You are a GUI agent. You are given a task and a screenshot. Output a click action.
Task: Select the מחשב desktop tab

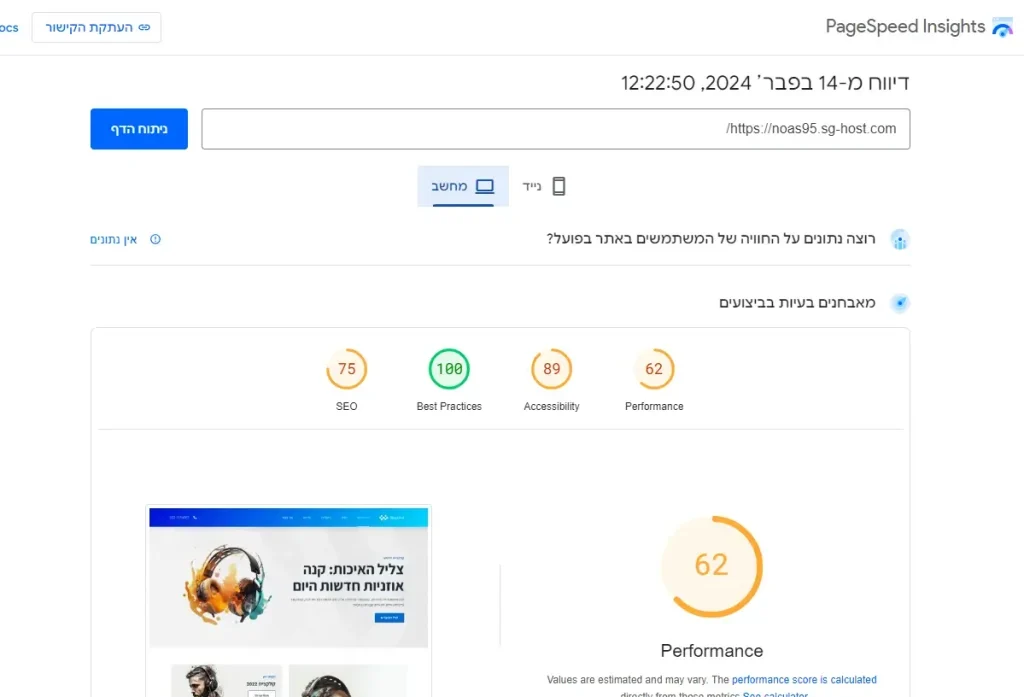(463, 186)
